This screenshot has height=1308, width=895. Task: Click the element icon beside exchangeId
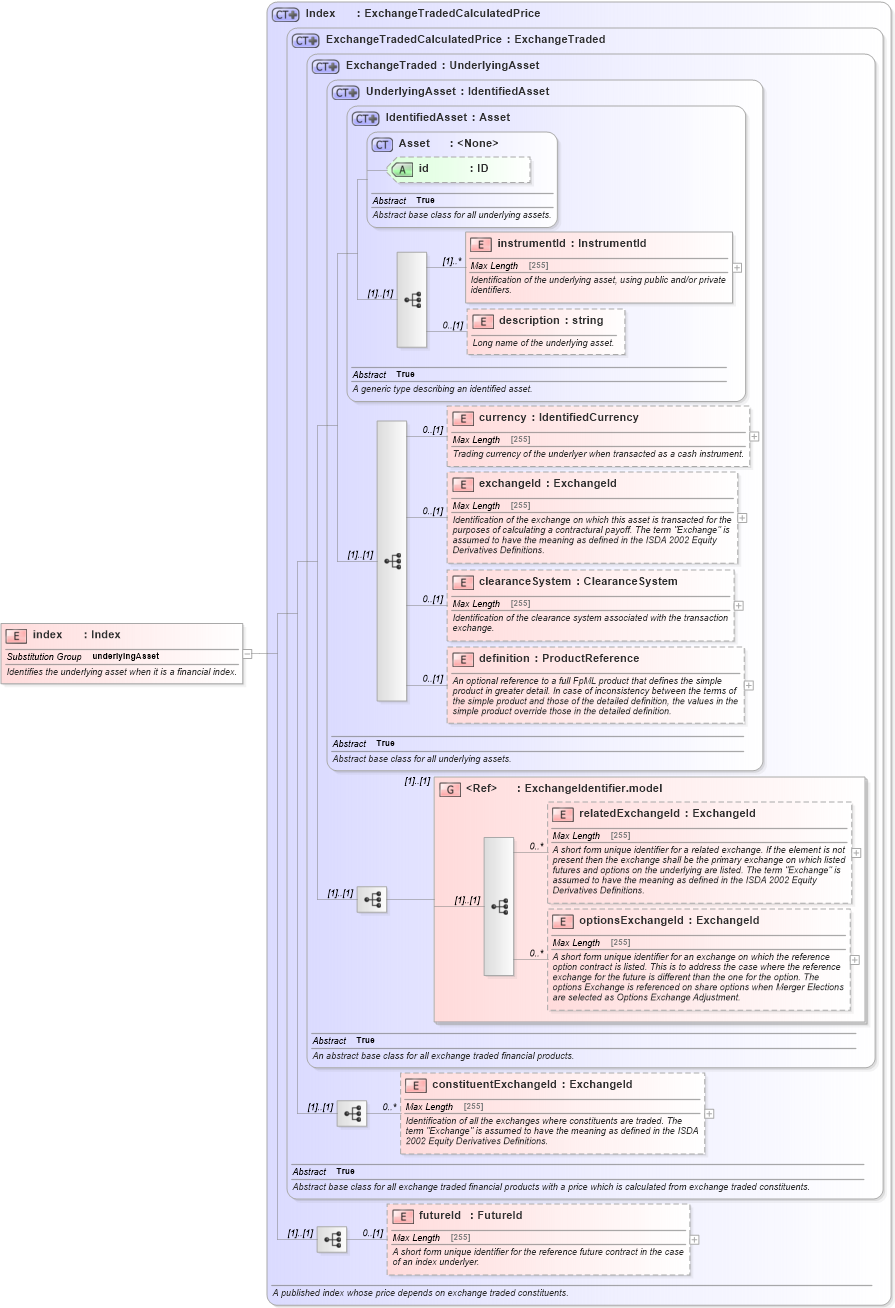[x=463, y=484]
